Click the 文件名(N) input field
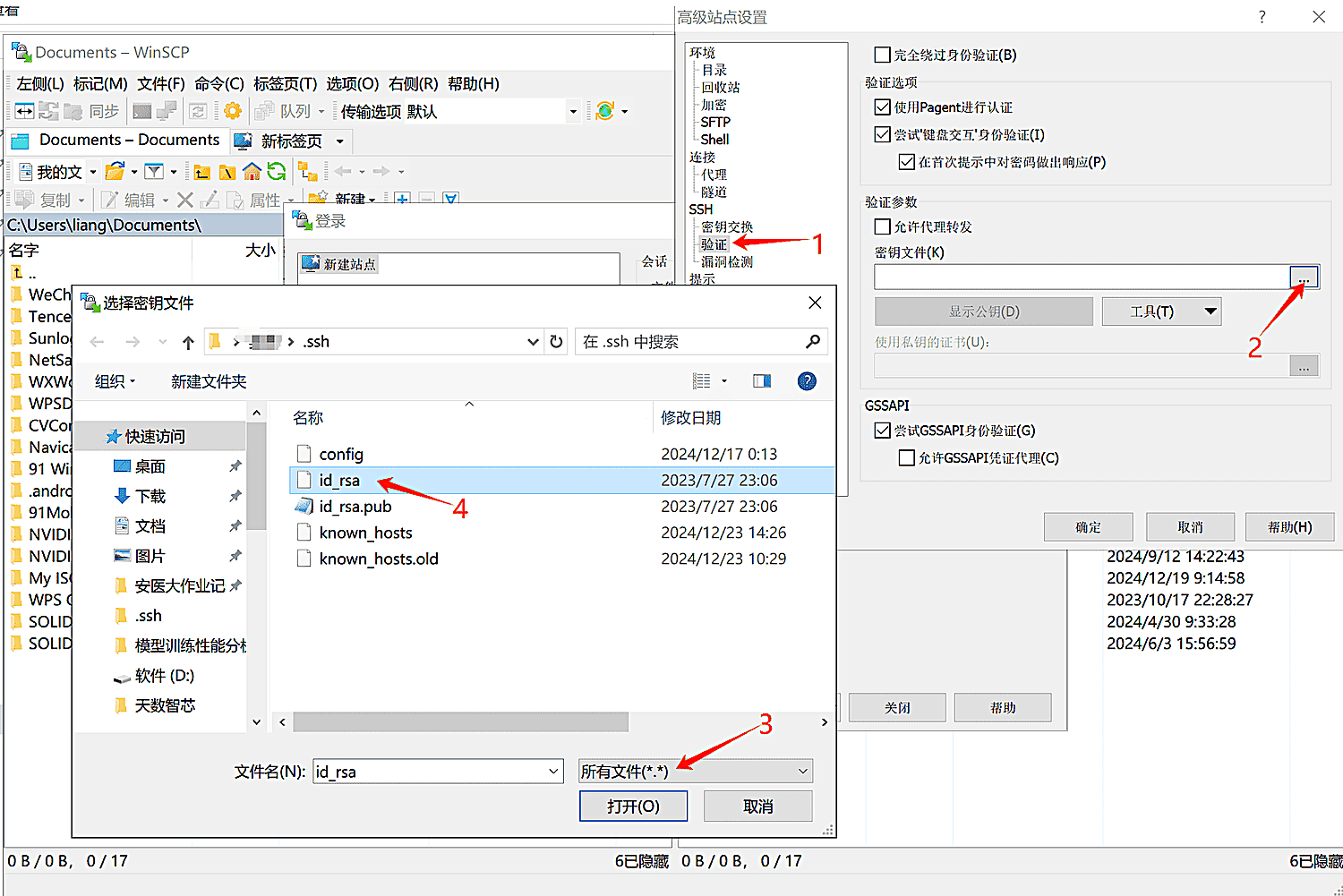Viewport: 1343px width, 896px height. point(438,772)
